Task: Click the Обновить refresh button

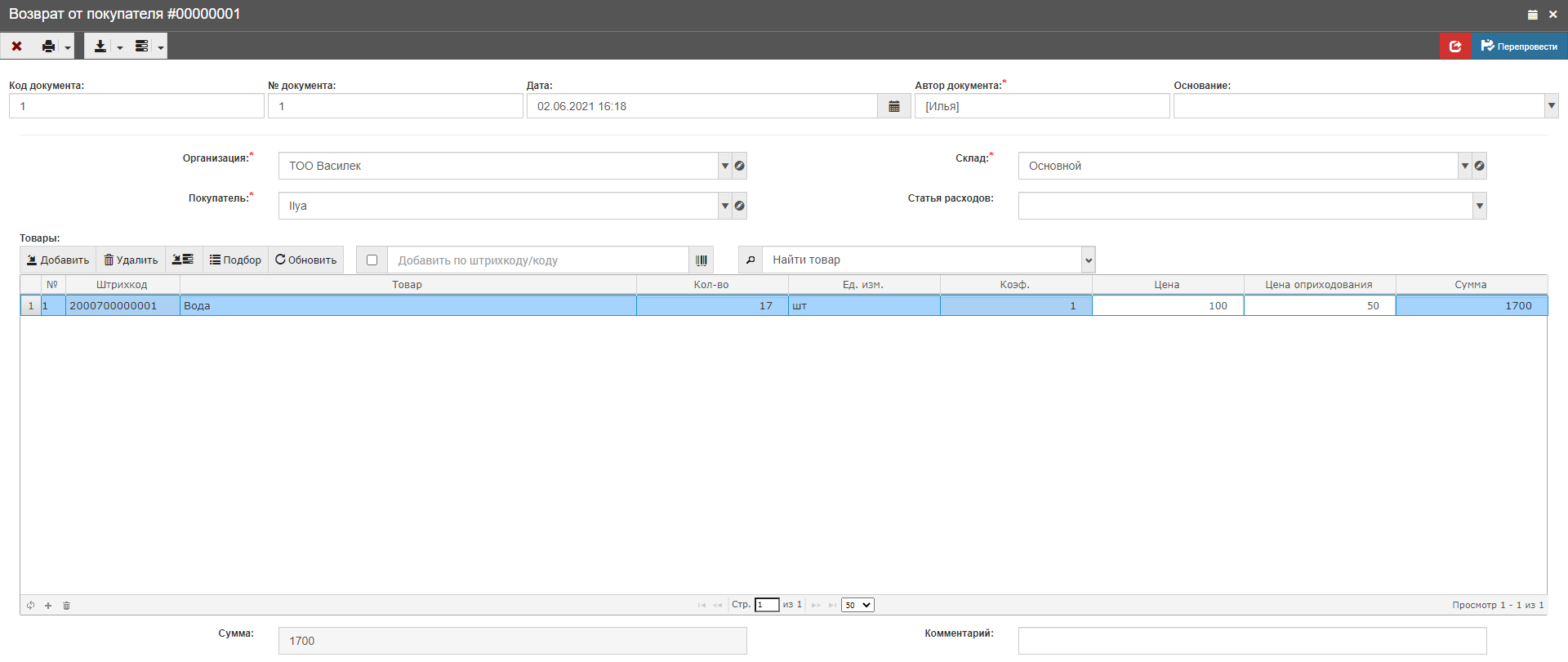Action: [x=306, y=260]
